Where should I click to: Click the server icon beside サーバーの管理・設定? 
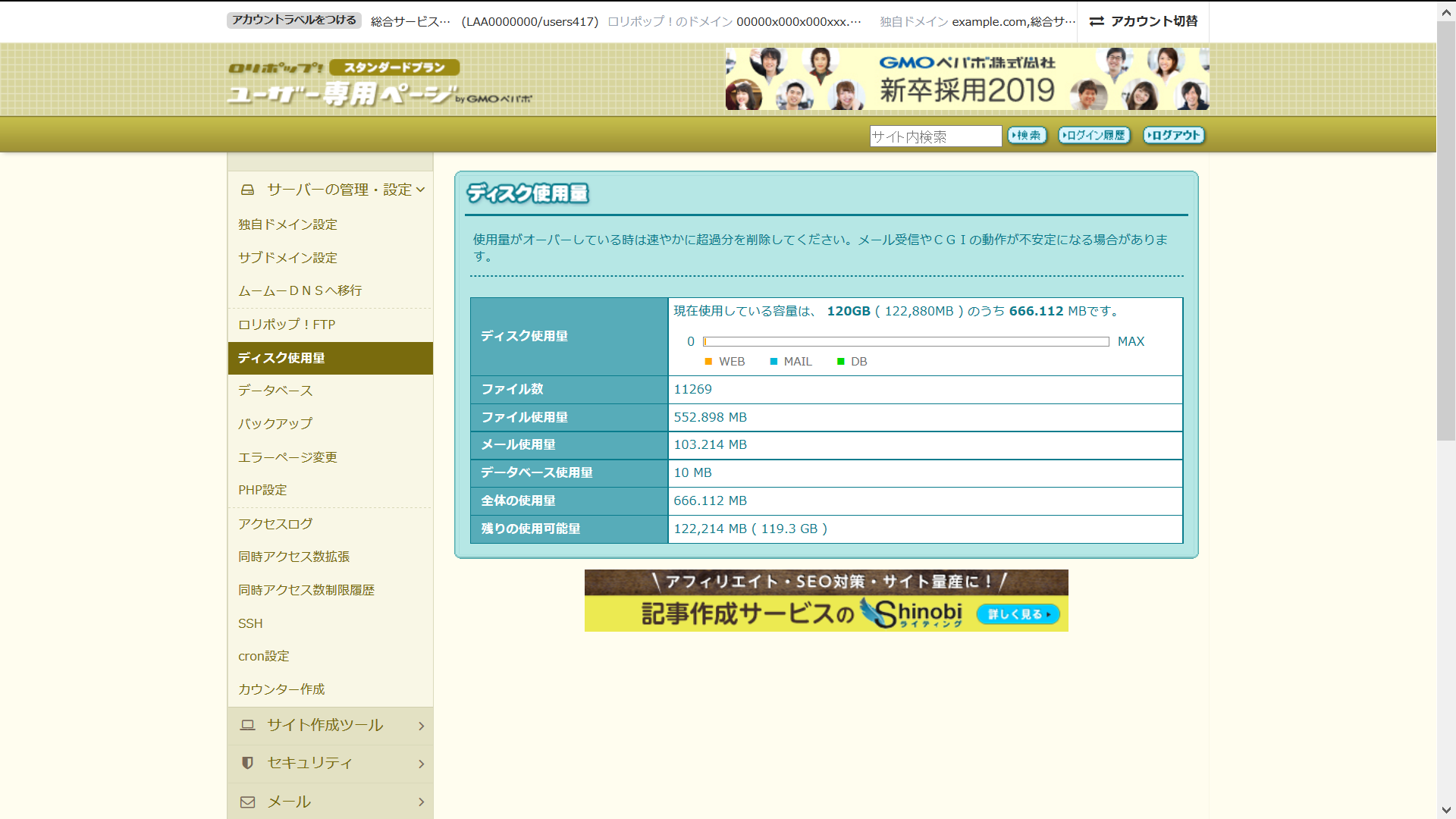(x=247, y=190)
